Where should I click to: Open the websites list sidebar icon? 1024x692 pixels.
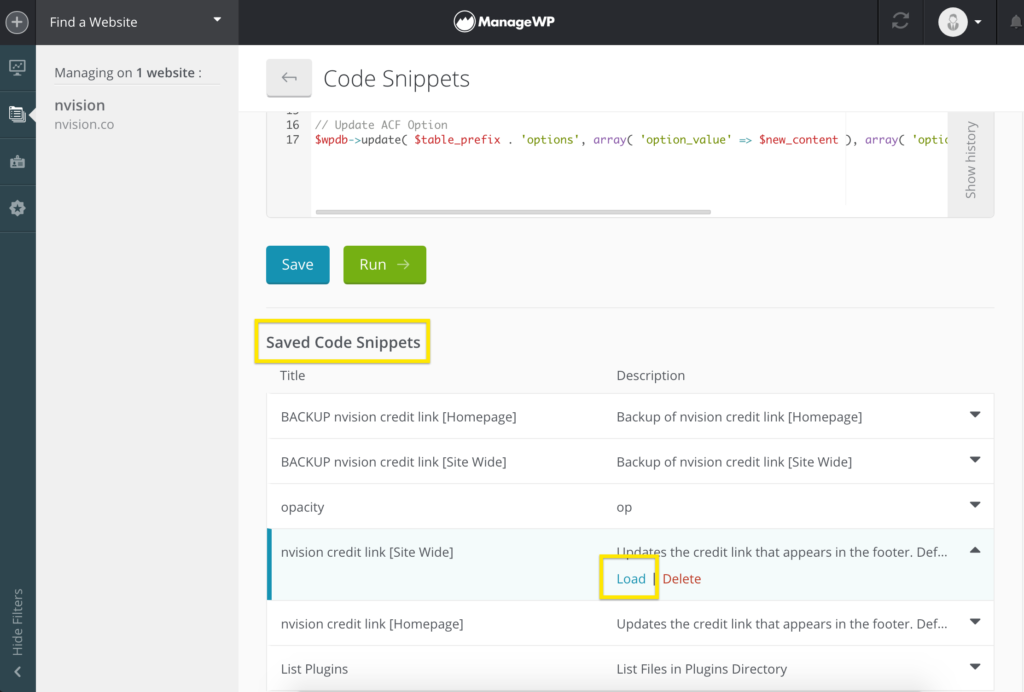click(x=18, y=114)
